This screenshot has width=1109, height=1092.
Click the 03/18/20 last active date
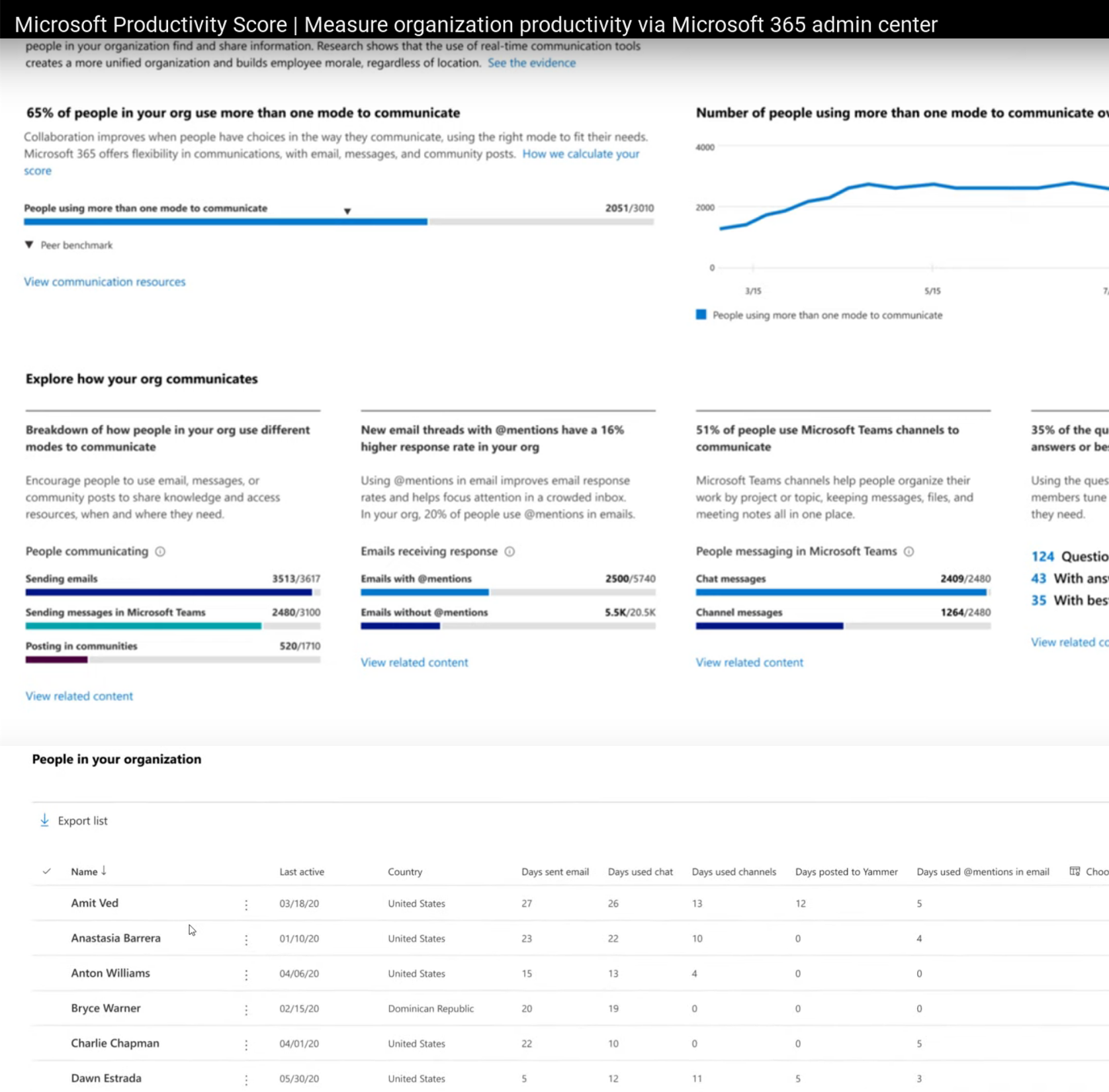coord(299,903)
